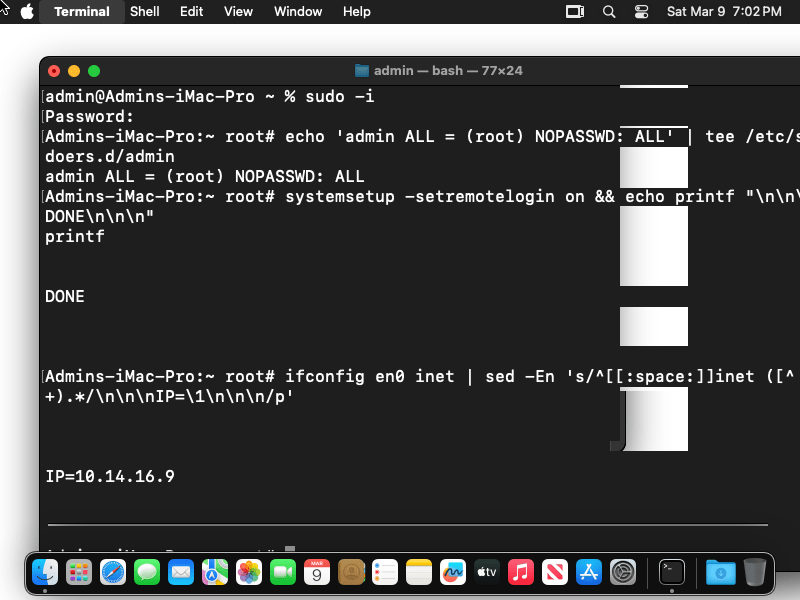Click the Spotlight search icon
Viewport: 800px width, 600px height.
609,12
